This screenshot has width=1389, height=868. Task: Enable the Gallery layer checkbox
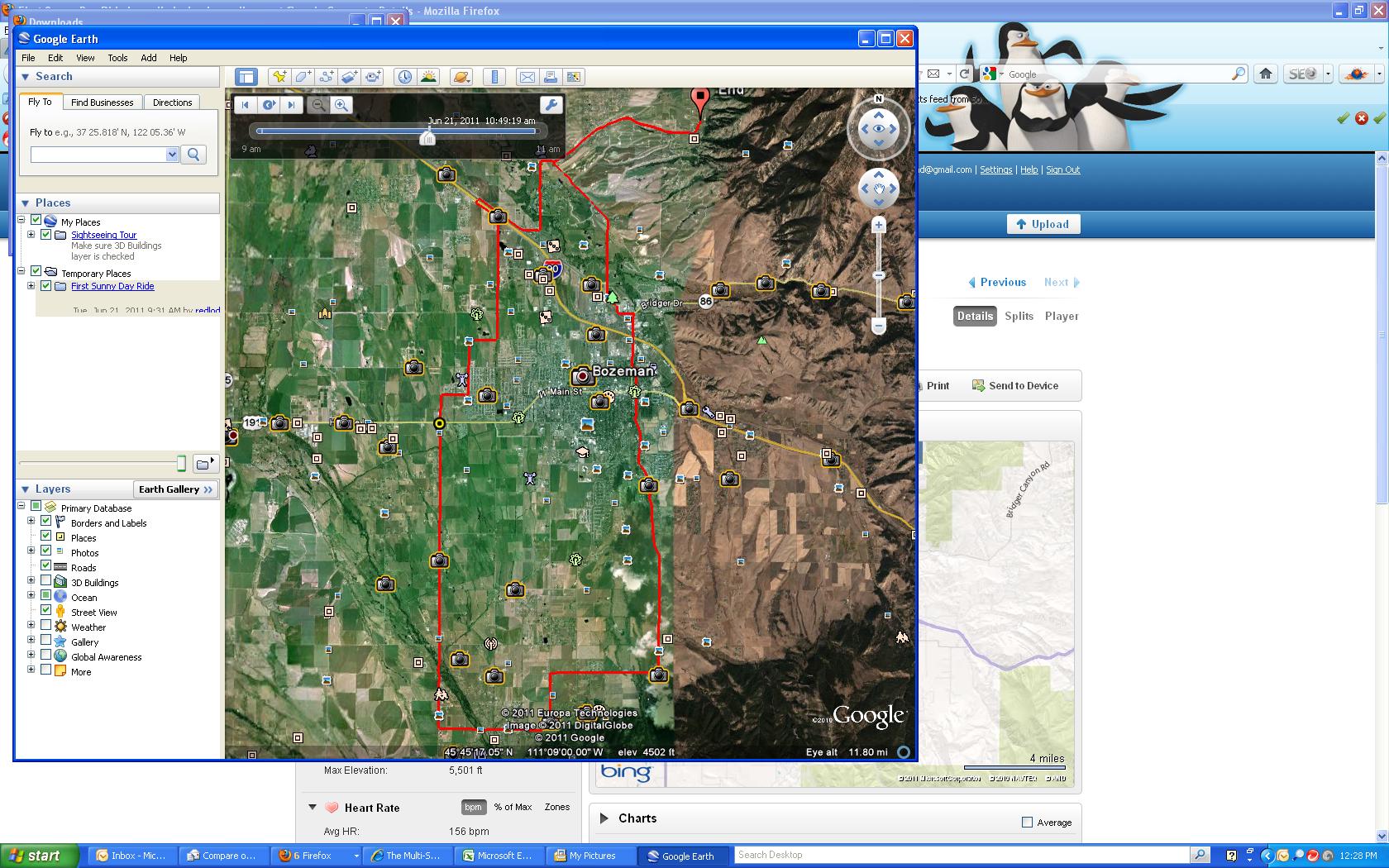click(x=46, y=641)
